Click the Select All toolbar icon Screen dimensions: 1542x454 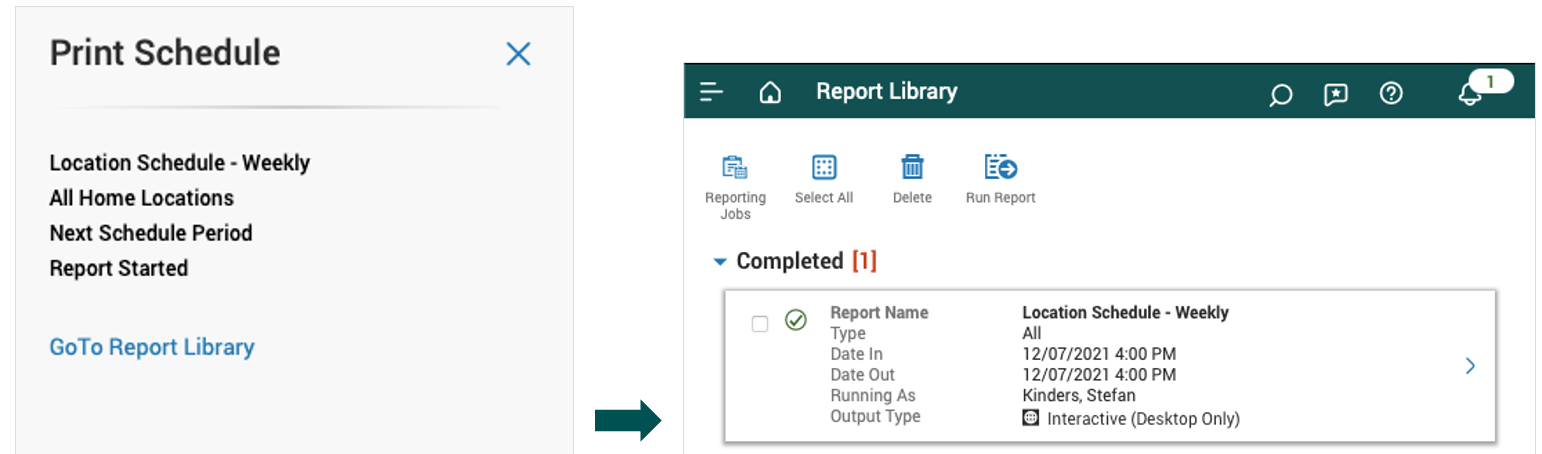pyautogui.click(x=824, y=168)
